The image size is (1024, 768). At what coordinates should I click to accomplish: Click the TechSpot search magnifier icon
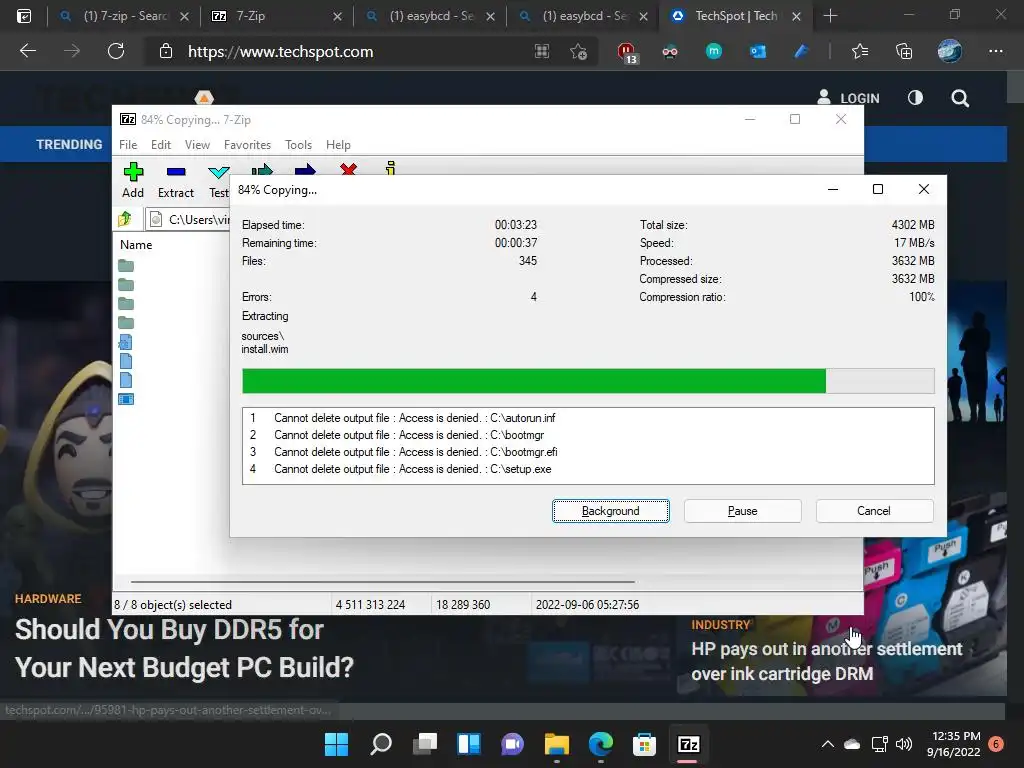pos(960,99)
